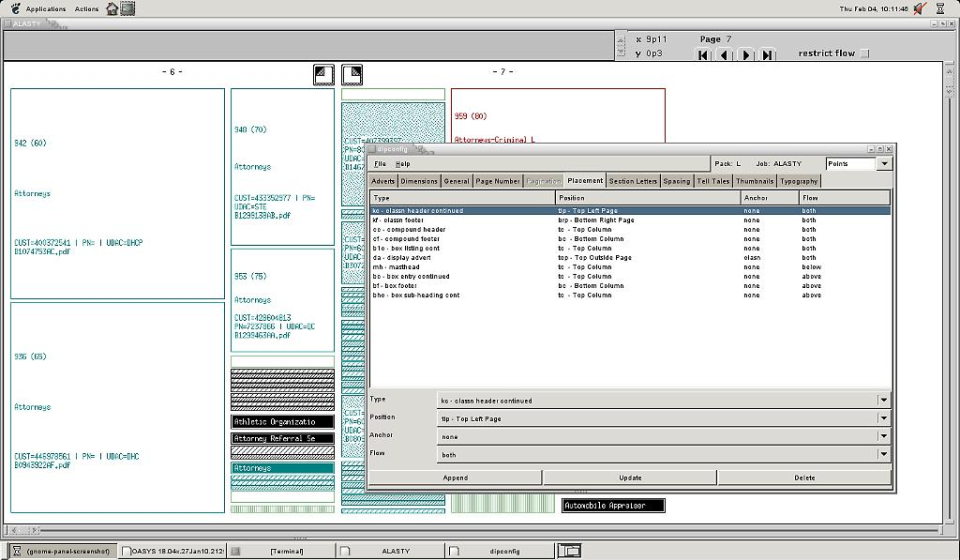Open the File menu in dlpconfig

pyautogui.click(x=380, y=163)
